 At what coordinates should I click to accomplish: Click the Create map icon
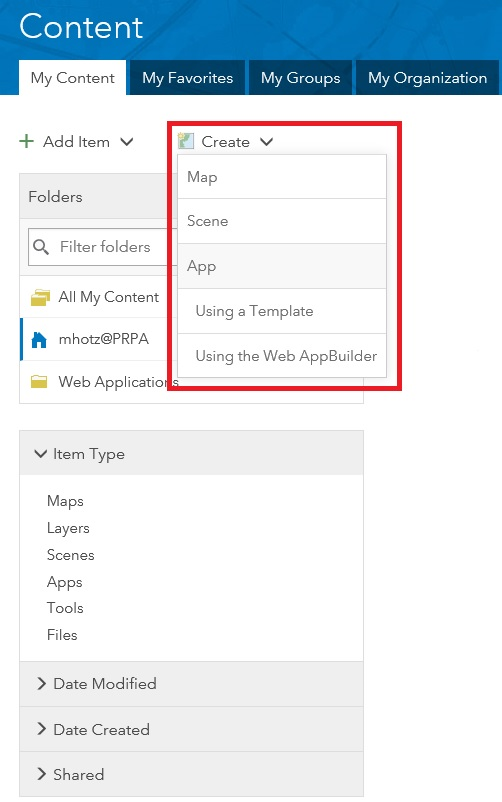point(186,141)
